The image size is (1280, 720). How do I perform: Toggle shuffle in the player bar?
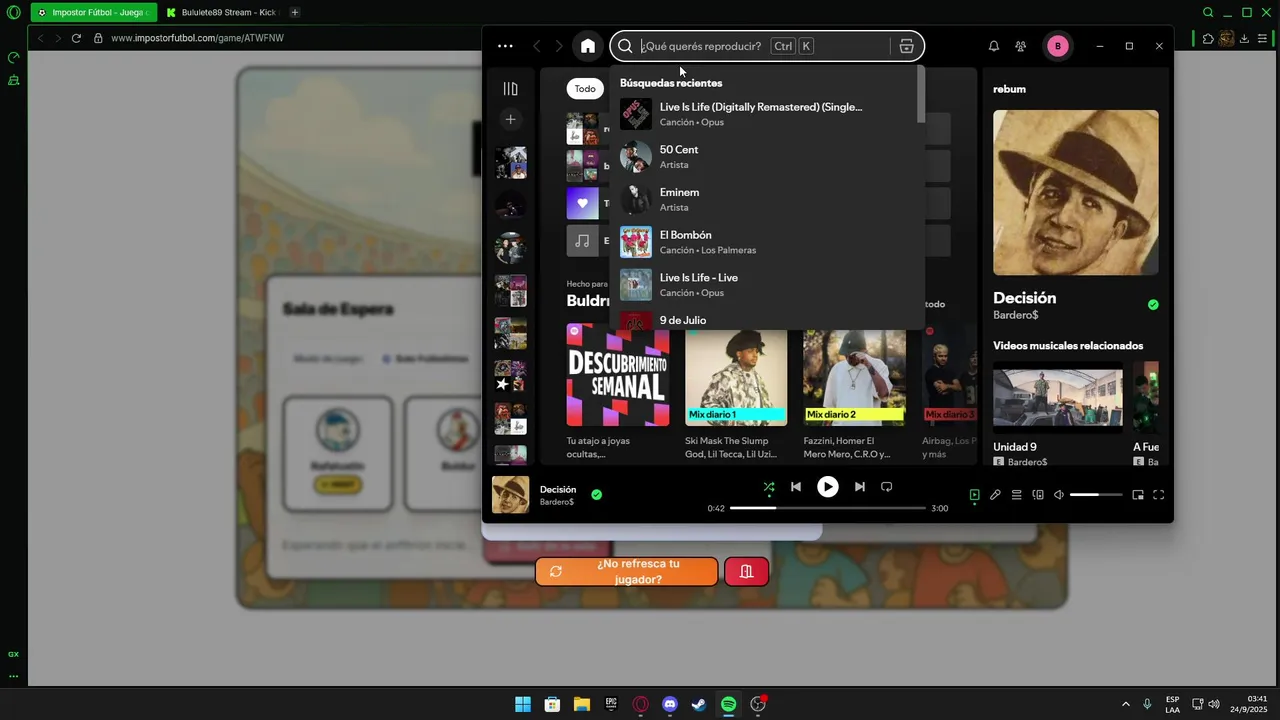point(769,487)
